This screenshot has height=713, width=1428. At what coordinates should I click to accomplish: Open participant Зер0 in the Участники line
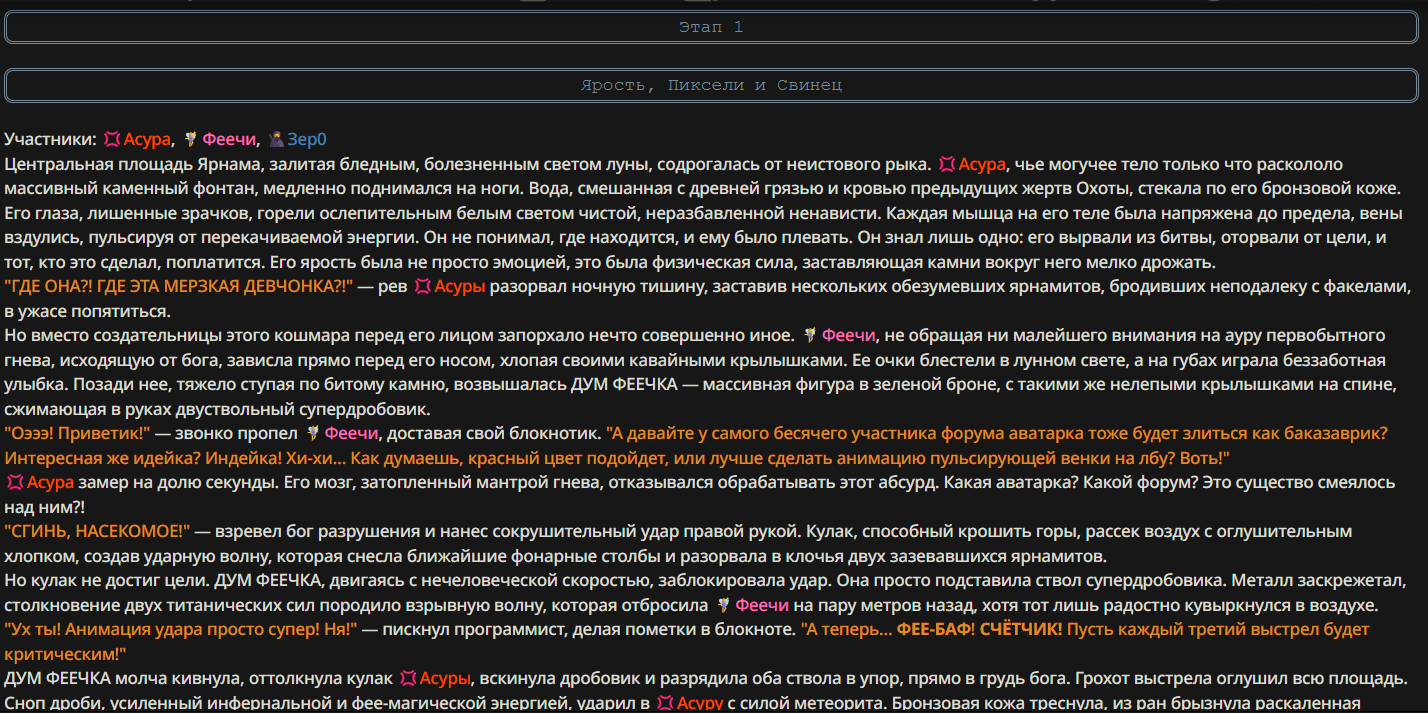coord(307,140)
